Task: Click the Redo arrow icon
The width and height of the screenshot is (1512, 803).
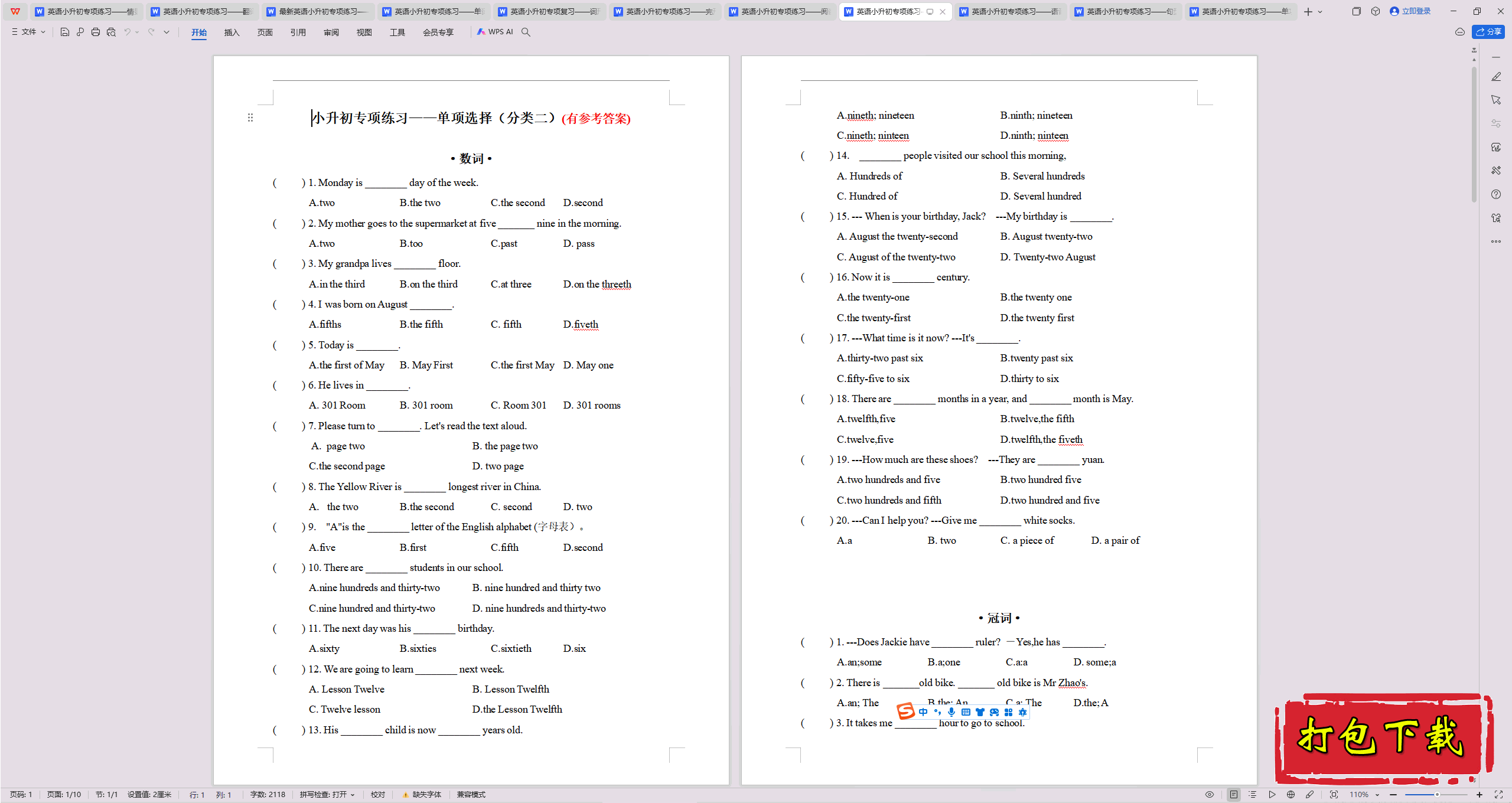Action: click(x=151, y=32)
